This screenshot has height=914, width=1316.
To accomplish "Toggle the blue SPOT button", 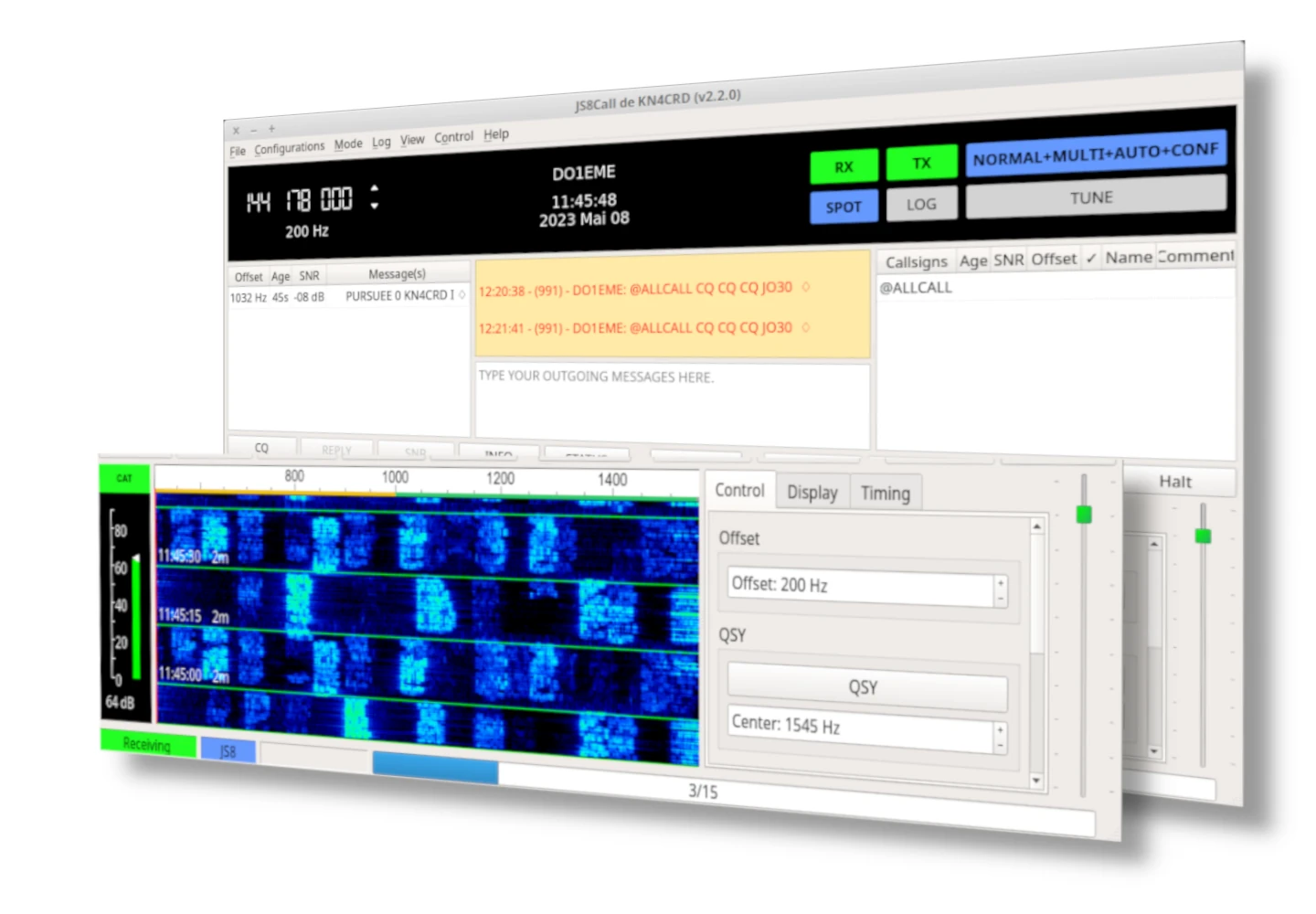I will pyautogui.click(x=844, y=207).
